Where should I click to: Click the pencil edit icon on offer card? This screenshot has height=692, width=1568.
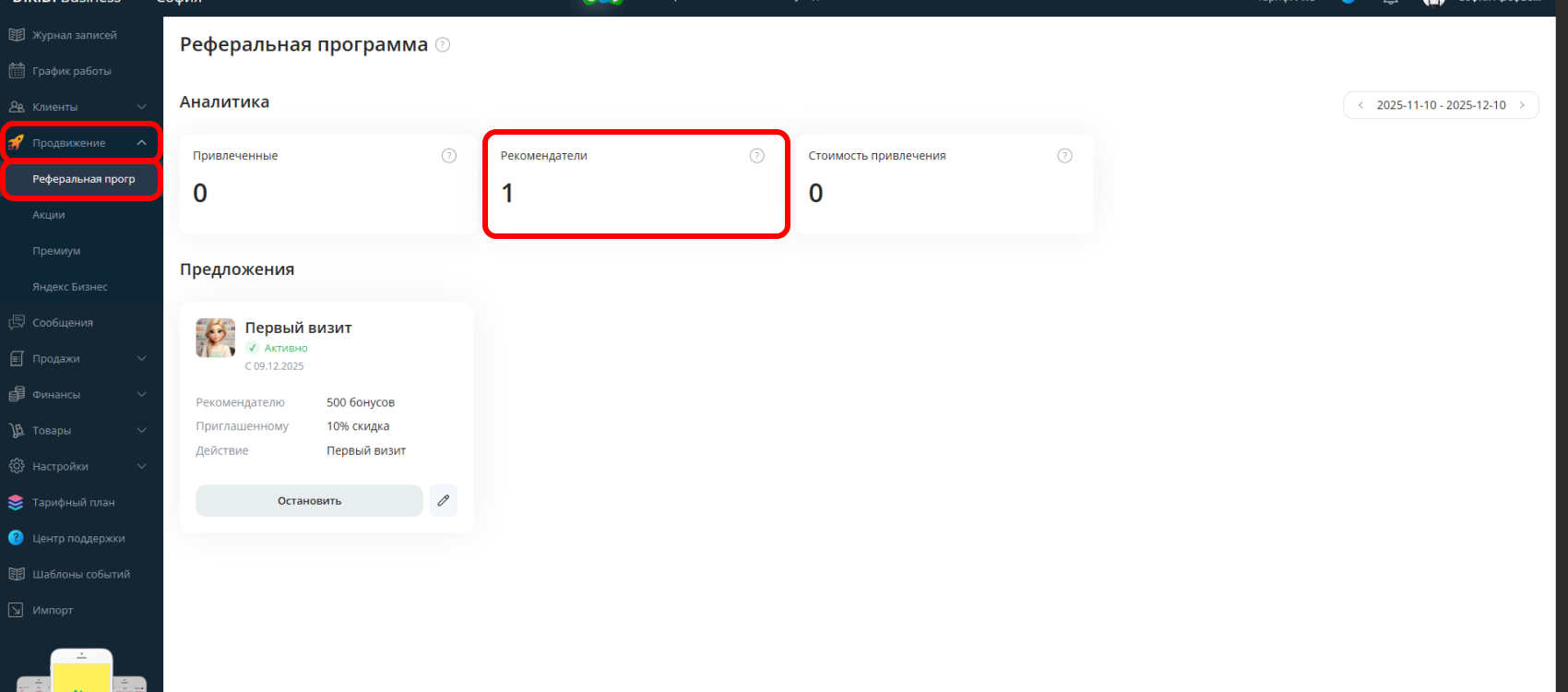pos(443,500)
